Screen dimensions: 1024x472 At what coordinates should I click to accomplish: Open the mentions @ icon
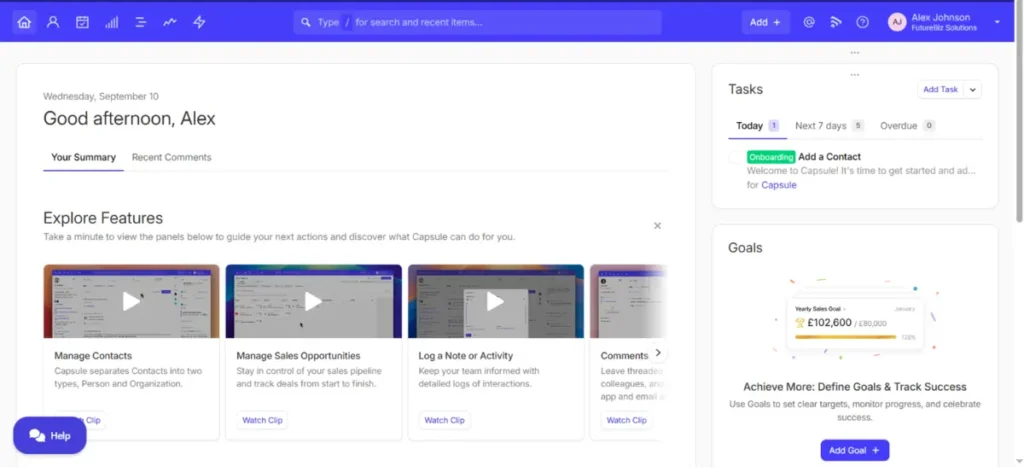[809, 22]
